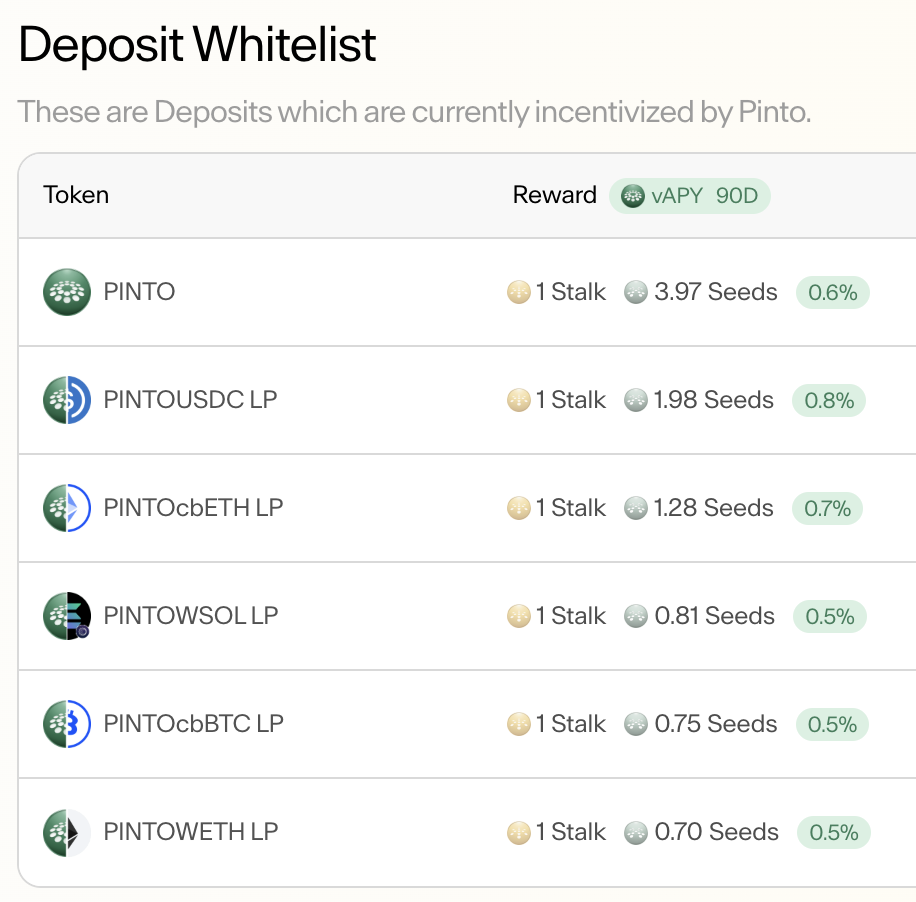Click the Pinto icon in vAPY badge
Screen dimensions: 916x902
[x=633, y=196]
